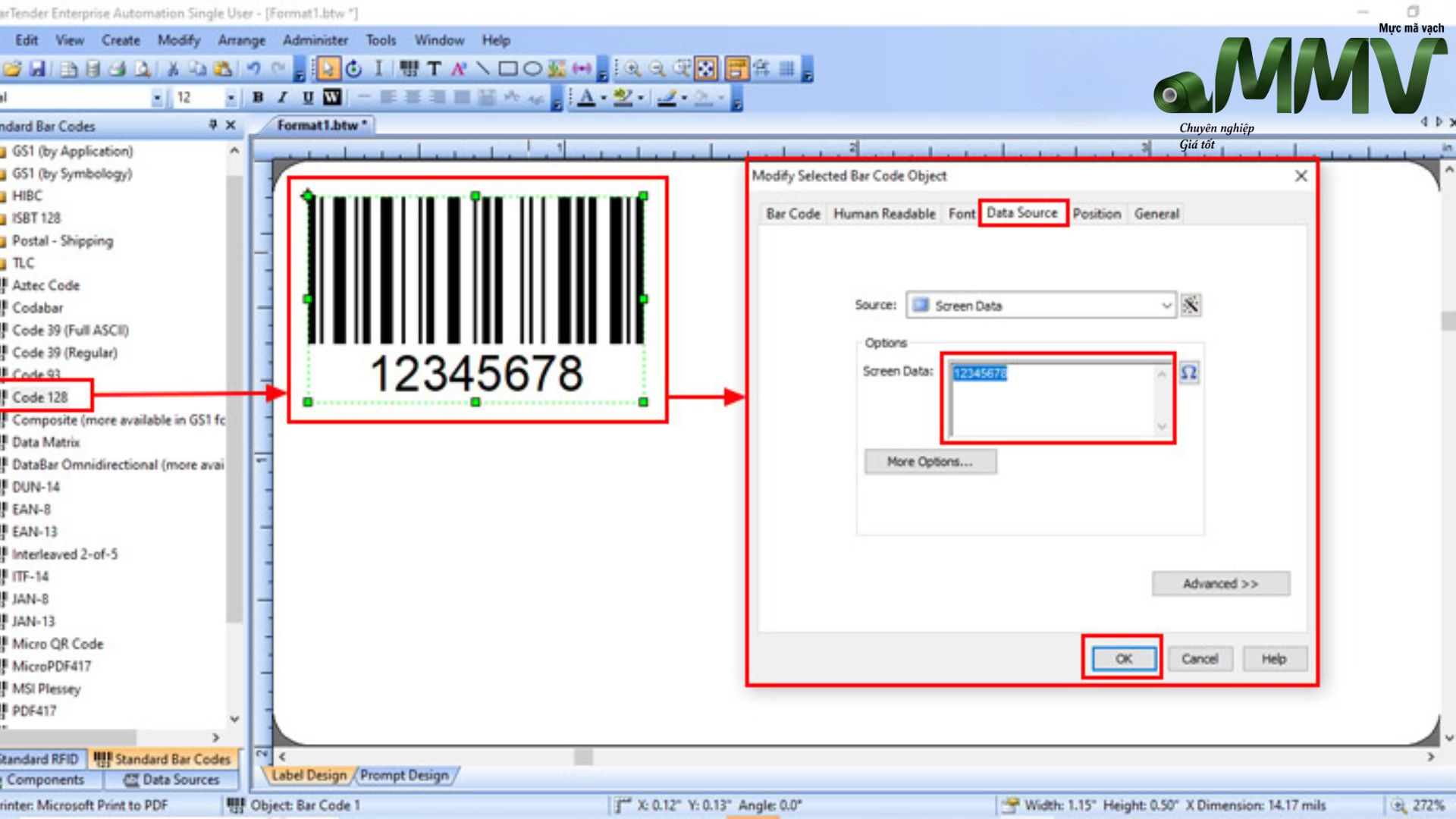
Task: Choose the Picture insertion tool
Action: point(557,69)
